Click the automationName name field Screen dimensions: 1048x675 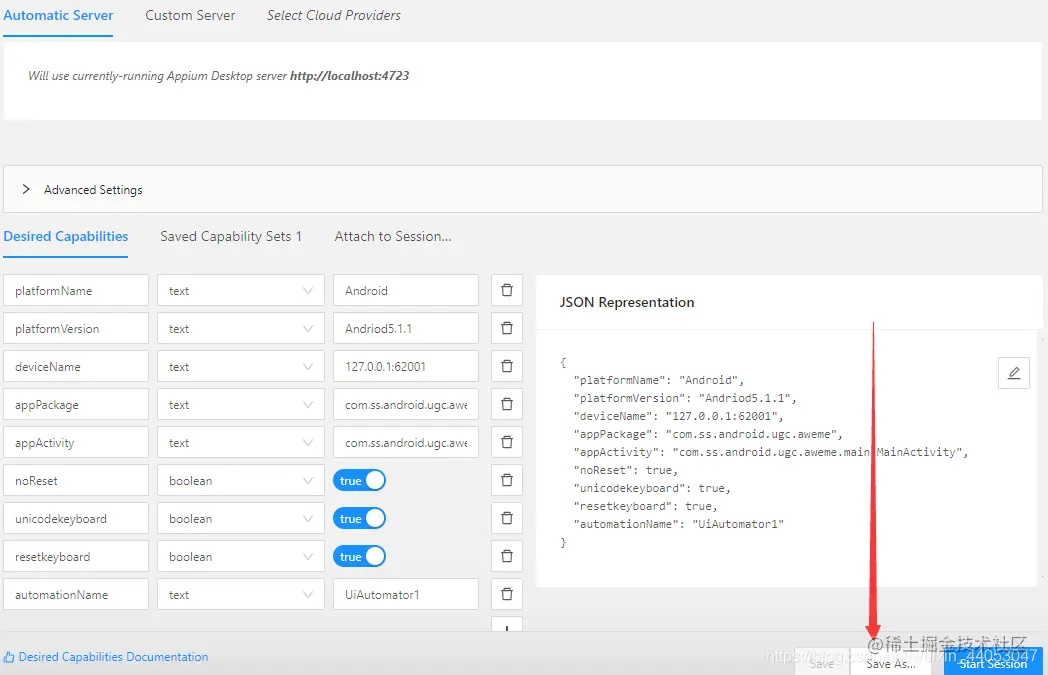(x=76, y=595)
